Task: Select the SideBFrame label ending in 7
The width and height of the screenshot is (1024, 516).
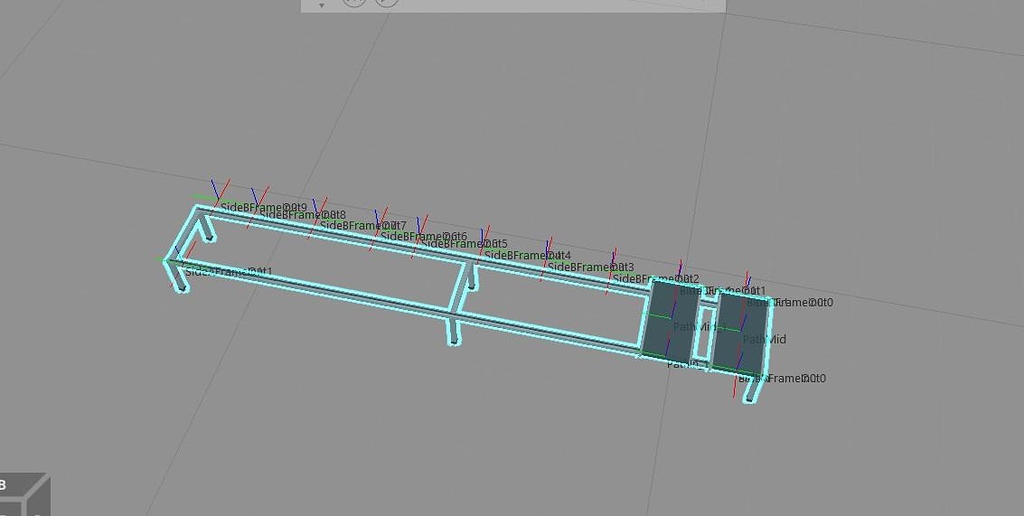Action: [362, 225]
